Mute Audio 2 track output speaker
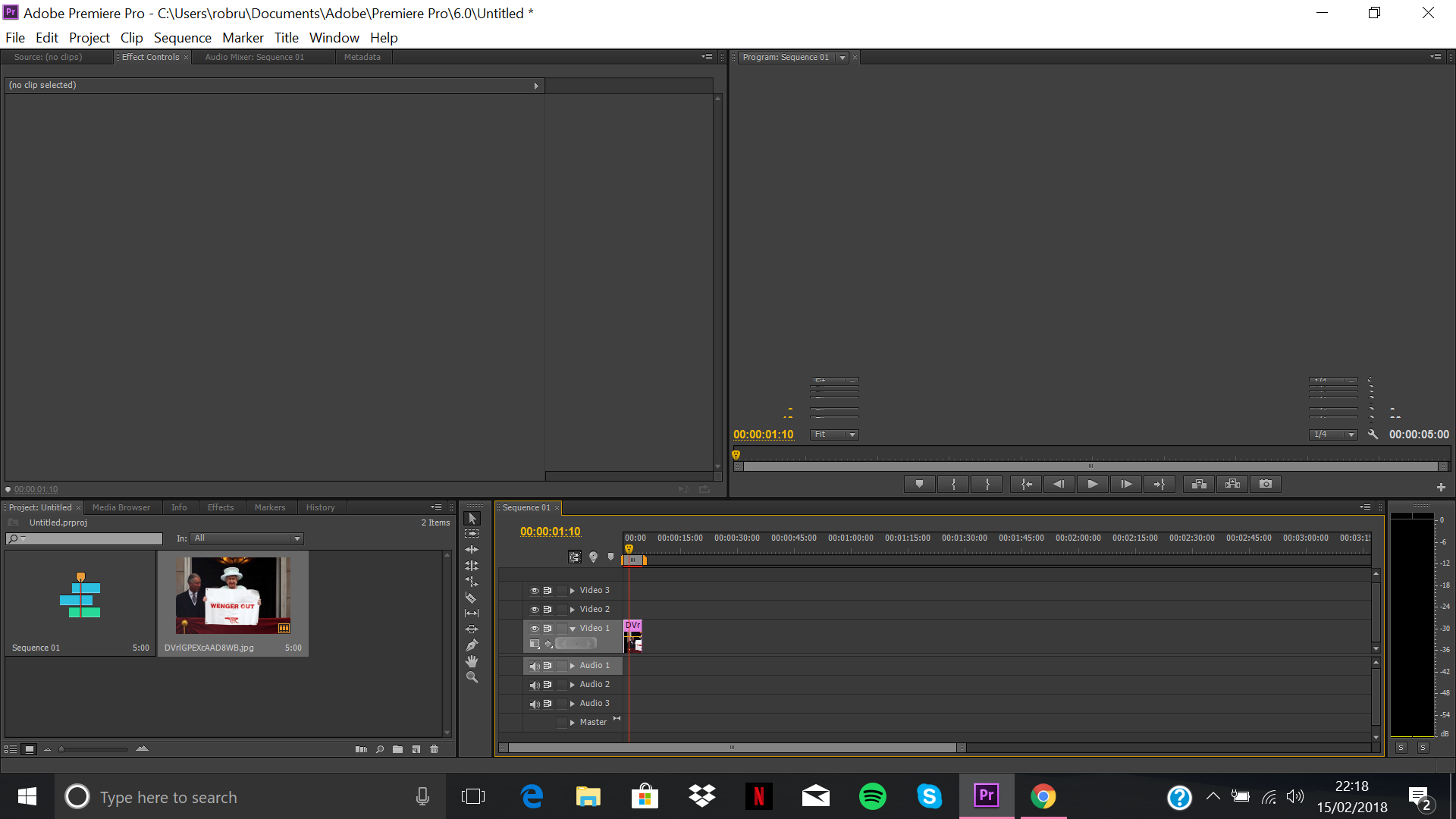This screenshot has height=819, width=1456. 534,685
